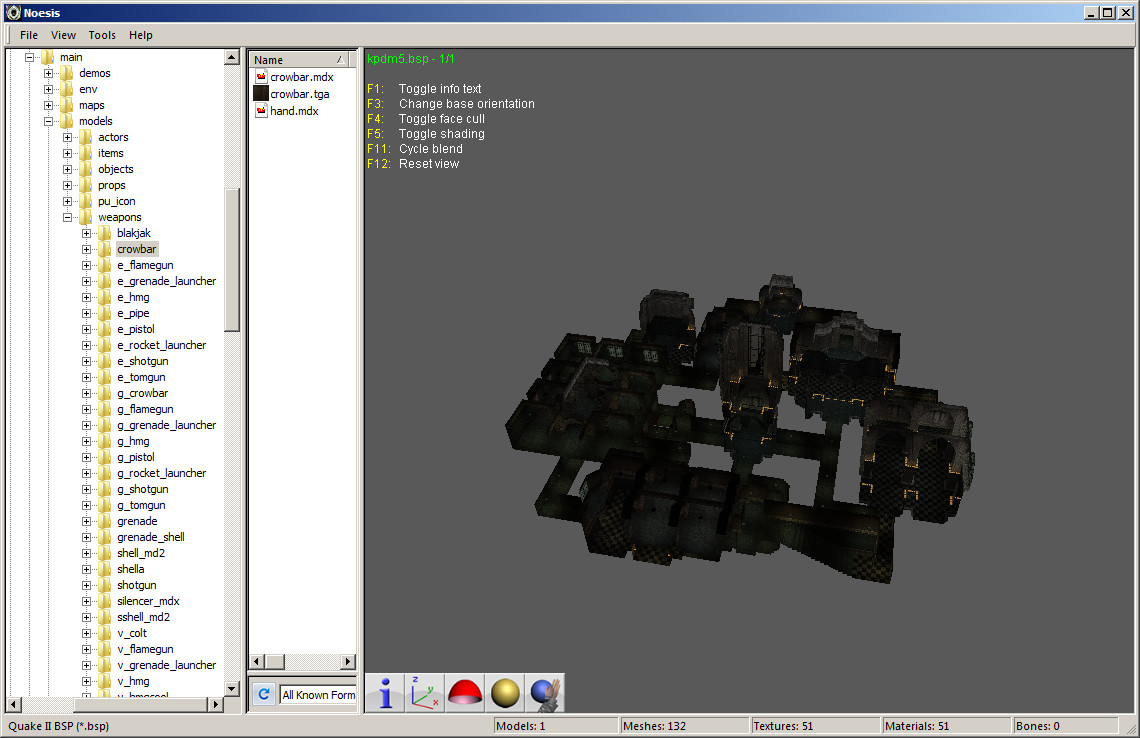Sort files by Name column header
Viewport: 1140px width, 738px height.
299,60
